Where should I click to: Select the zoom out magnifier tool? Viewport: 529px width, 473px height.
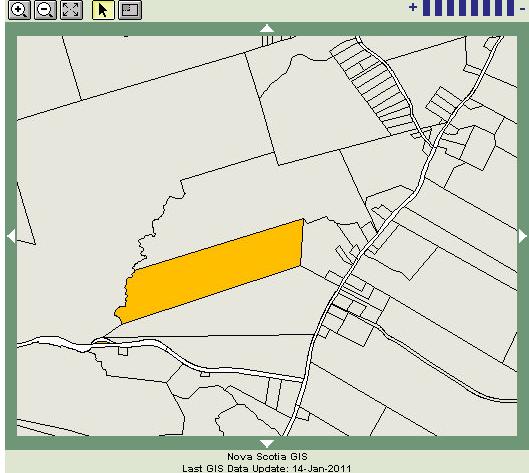pos(45,10)
